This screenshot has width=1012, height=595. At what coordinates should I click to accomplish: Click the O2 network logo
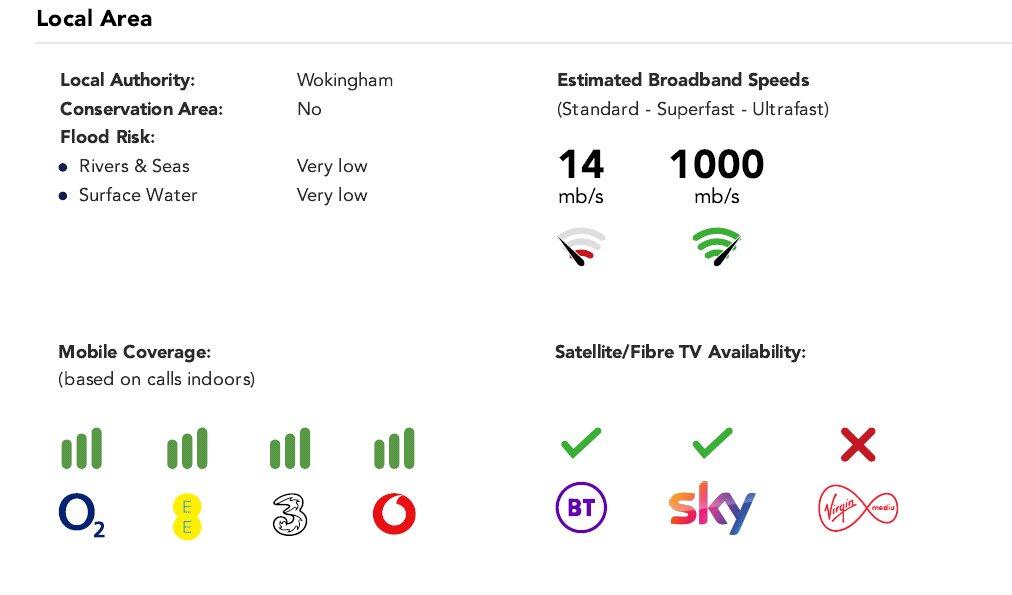click(x=81, y=515)
